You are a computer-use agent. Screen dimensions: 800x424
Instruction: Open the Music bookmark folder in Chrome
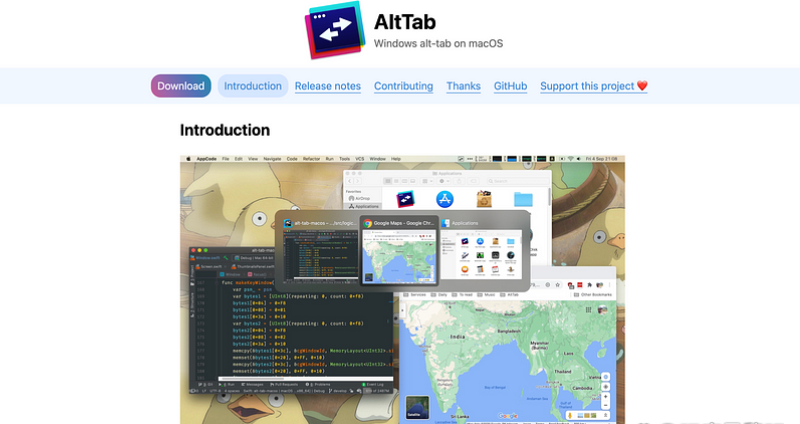[486, 295]
